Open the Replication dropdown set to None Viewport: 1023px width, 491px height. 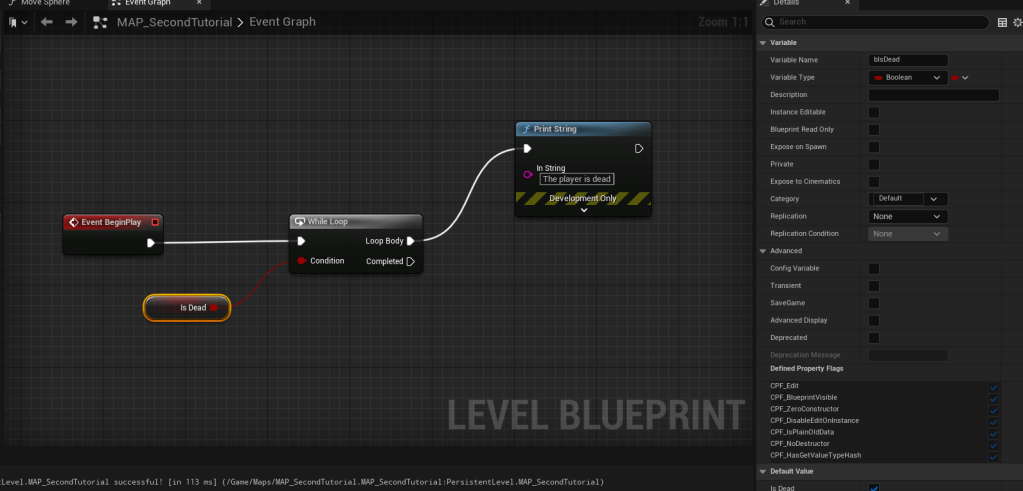coord(908,216)
